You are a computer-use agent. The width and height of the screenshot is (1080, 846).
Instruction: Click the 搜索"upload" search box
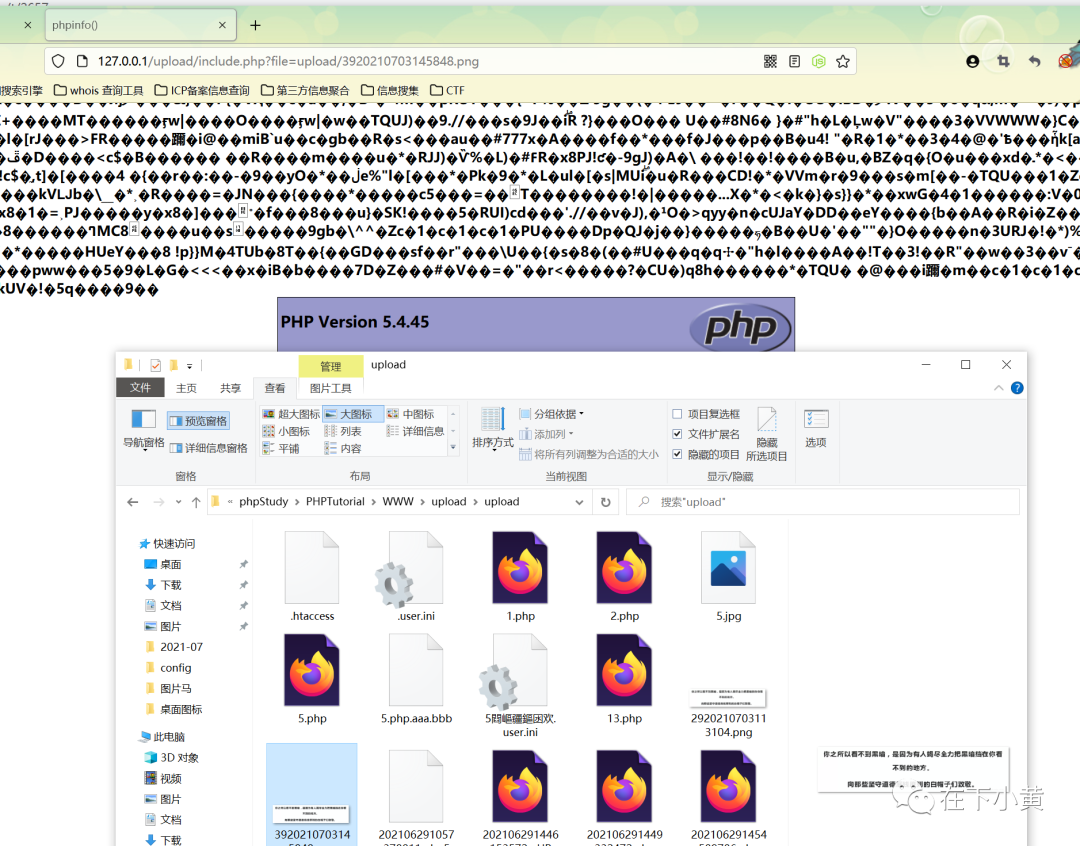pyautogui.click(x=823, y=502)
